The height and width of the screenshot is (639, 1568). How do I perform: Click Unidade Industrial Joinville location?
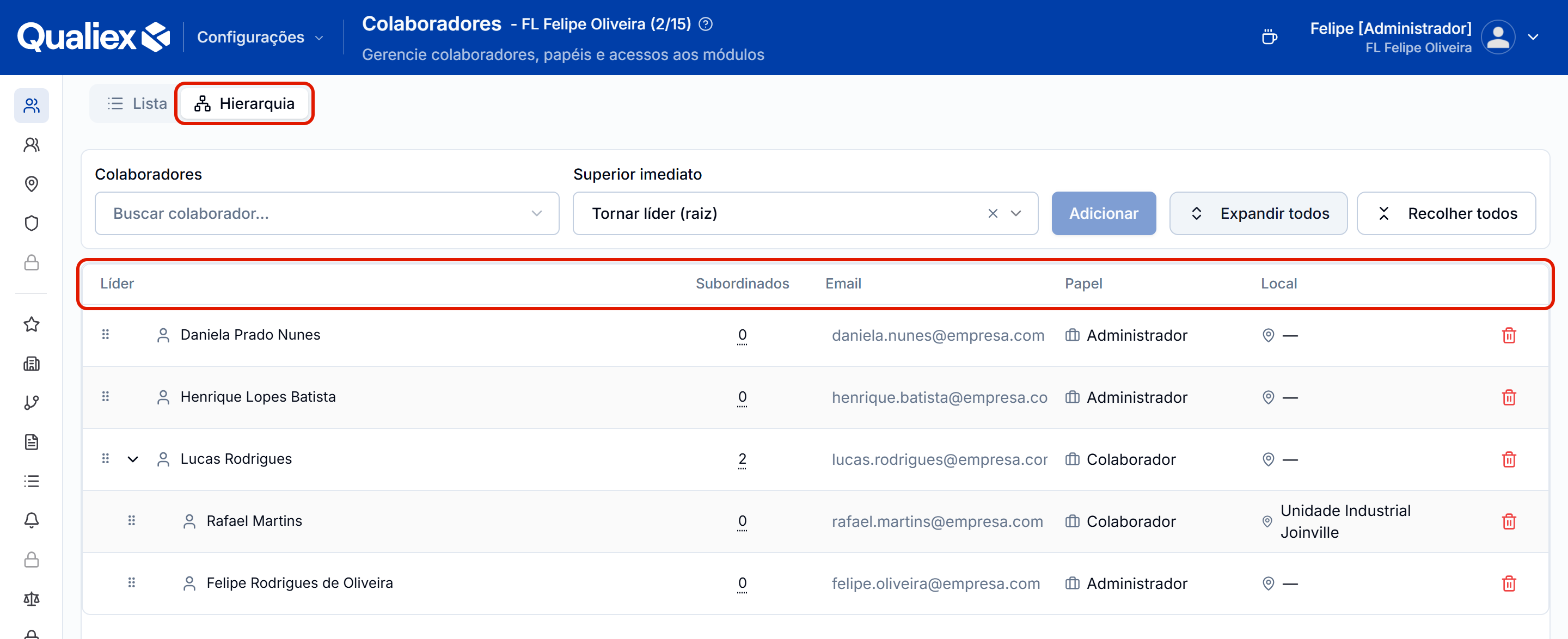[x=1345, y=521]
